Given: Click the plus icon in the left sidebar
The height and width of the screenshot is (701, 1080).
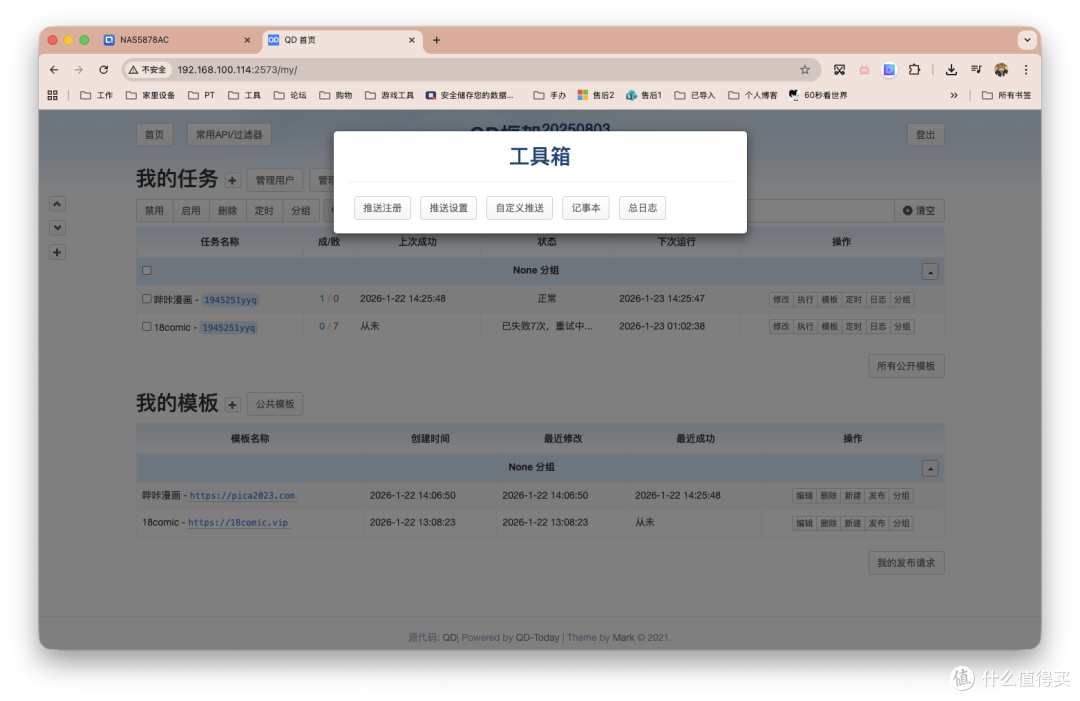Looking at the screenshot, I should pos(57,252).
